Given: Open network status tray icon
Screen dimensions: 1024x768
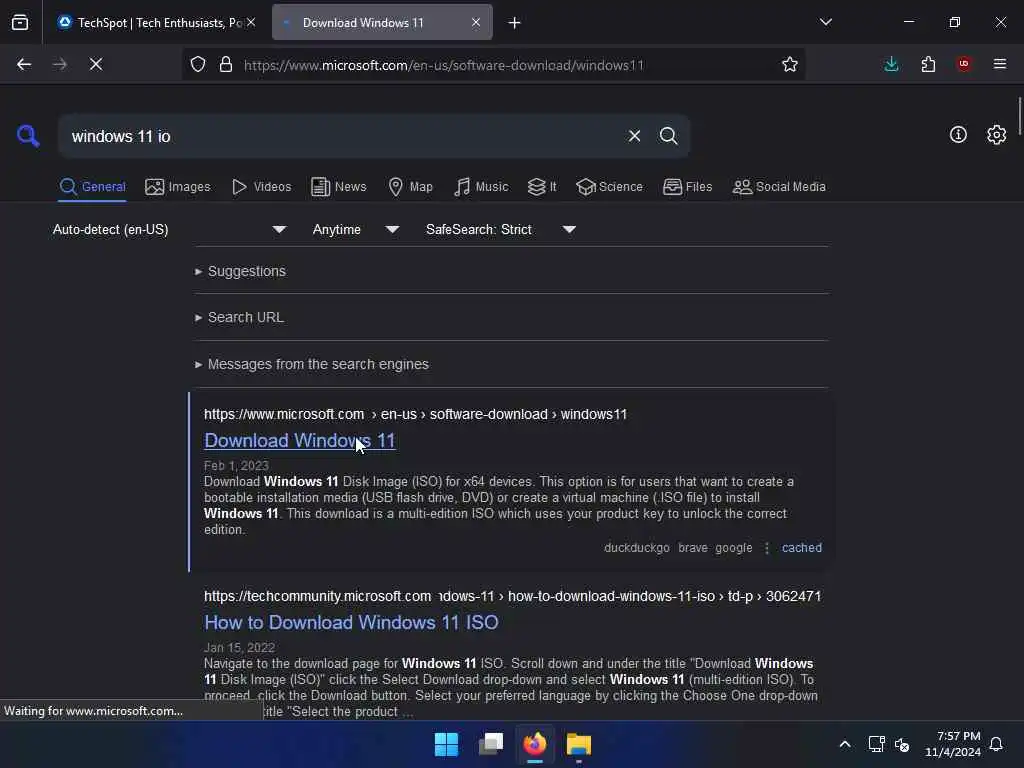Looking at the screenshot, I should (x=876, y=744).
